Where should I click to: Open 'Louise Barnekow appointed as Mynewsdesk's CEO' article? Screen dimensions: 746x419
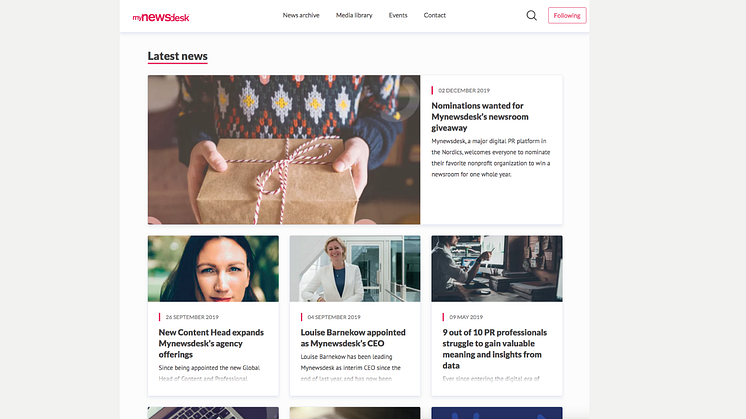tap(353, 338)
